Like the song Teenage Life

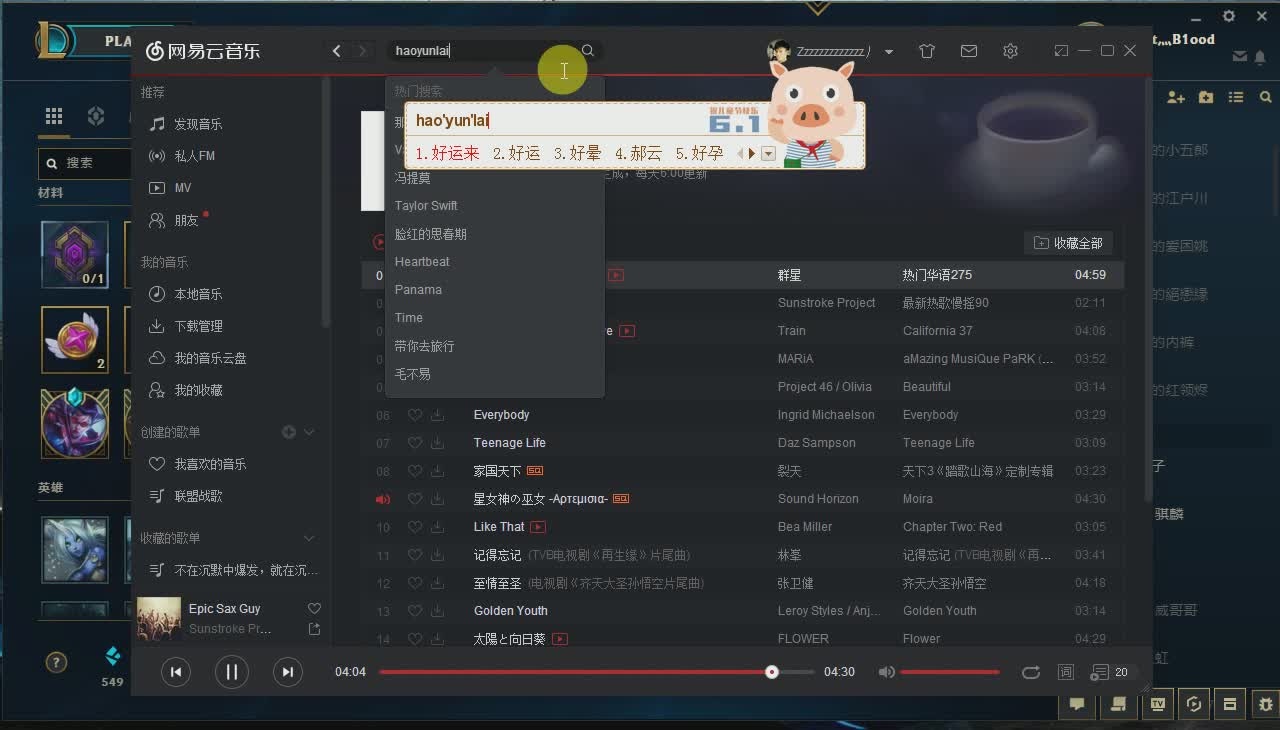point(415,443)
